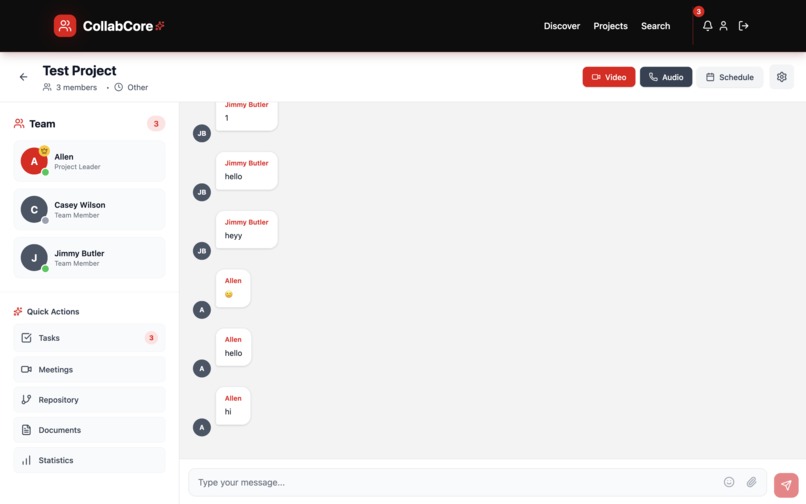Click Allen's red avatar in Team list
Image resolution: width=806 pixels, height=504 pixels.
[34, 161]
